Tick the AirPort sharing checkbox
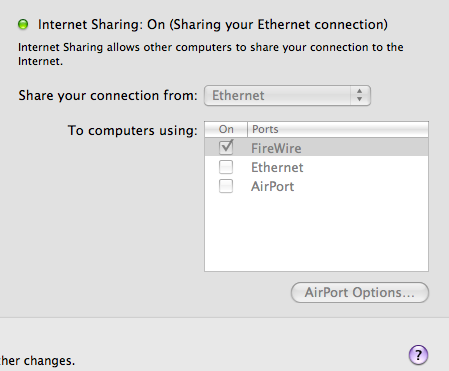Image resolution: width=449 pixels, height=371 pixels. (x=226, y=186)
